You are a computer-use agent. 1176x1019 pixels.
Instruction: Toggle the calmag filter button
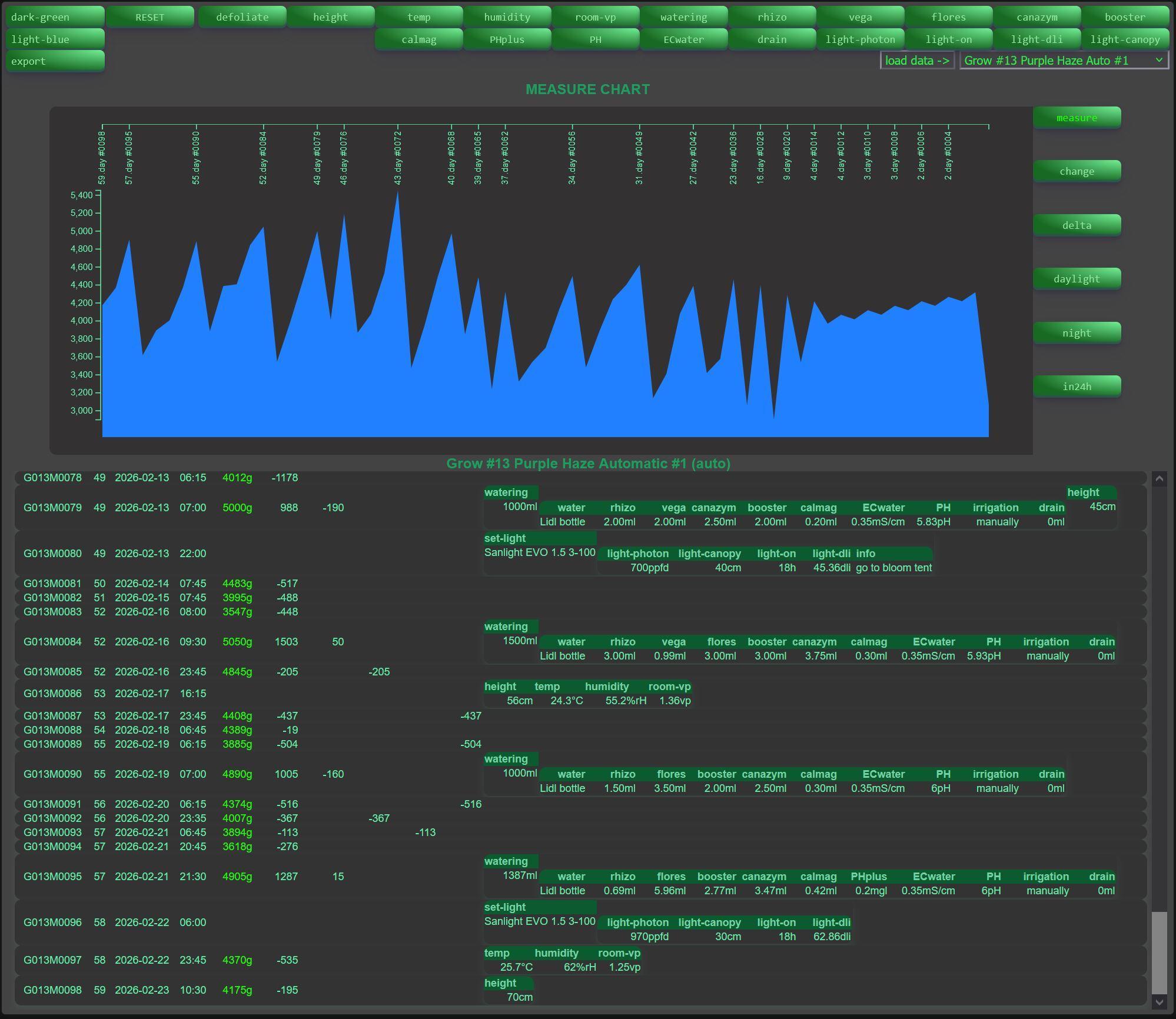[x=418, y=39]
